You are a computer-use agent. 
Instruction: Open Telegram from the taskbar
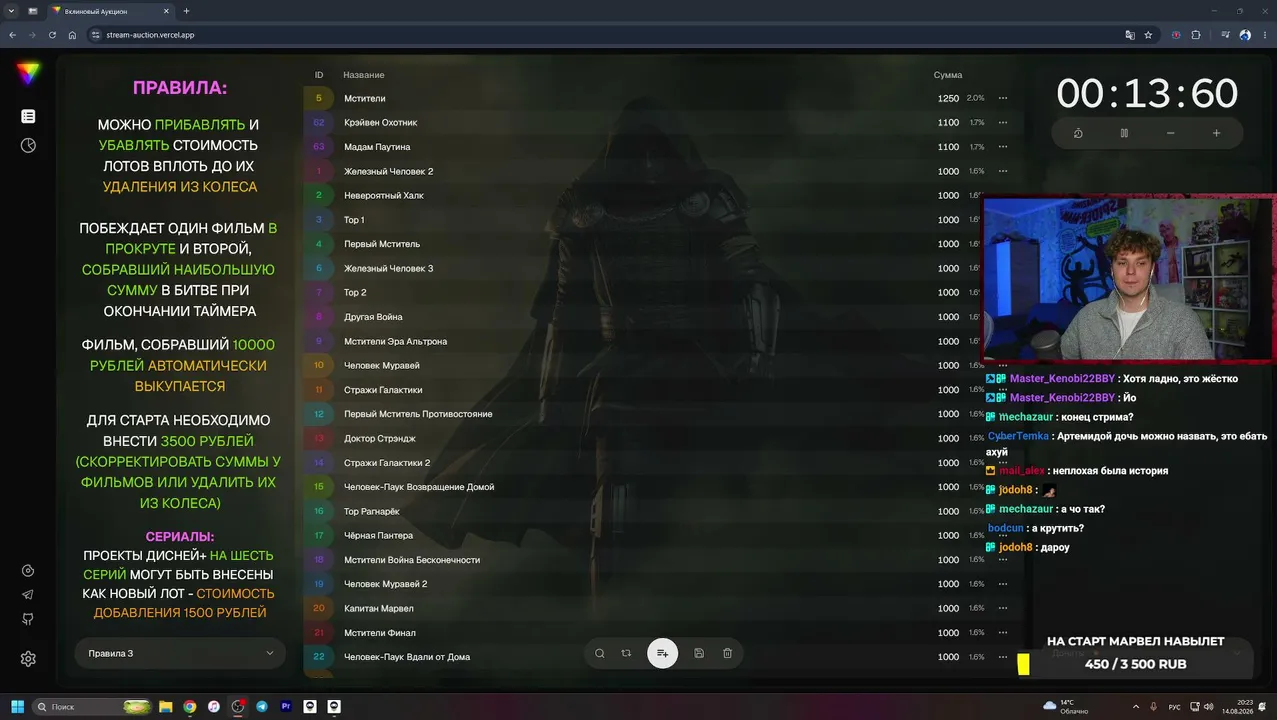click(262, 706)
